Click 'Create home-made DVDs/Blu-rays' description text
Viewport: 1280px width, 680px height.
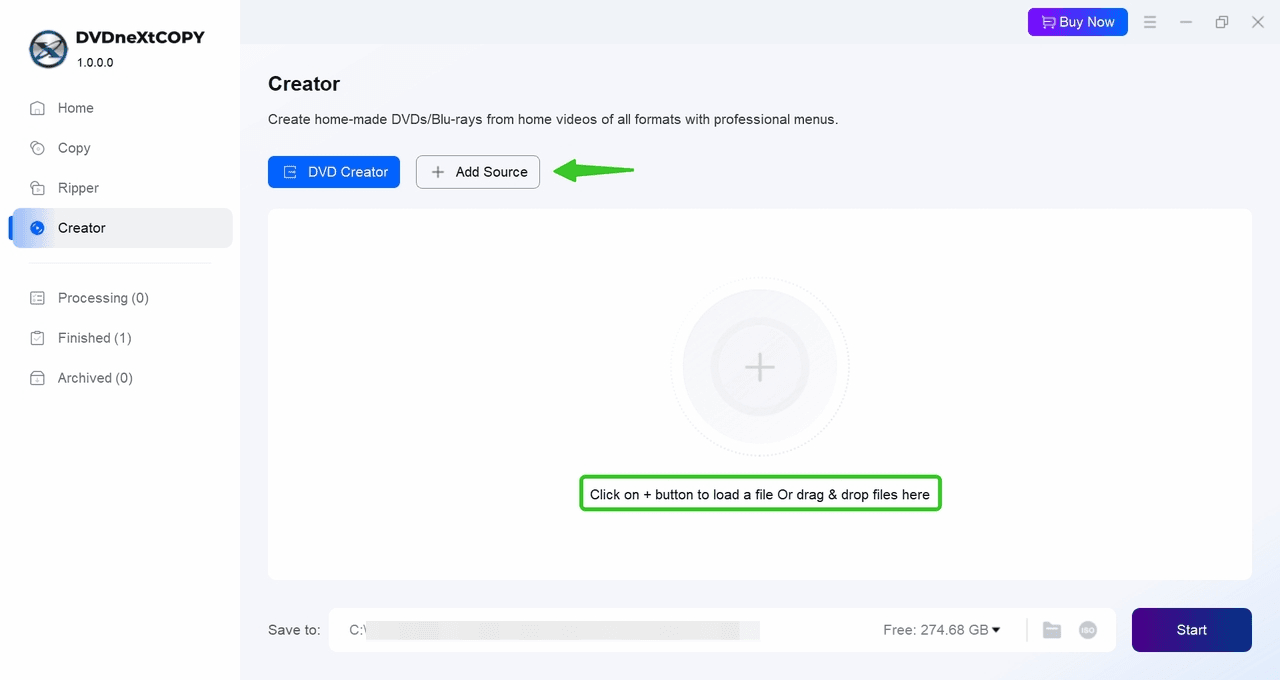(553, 119)
